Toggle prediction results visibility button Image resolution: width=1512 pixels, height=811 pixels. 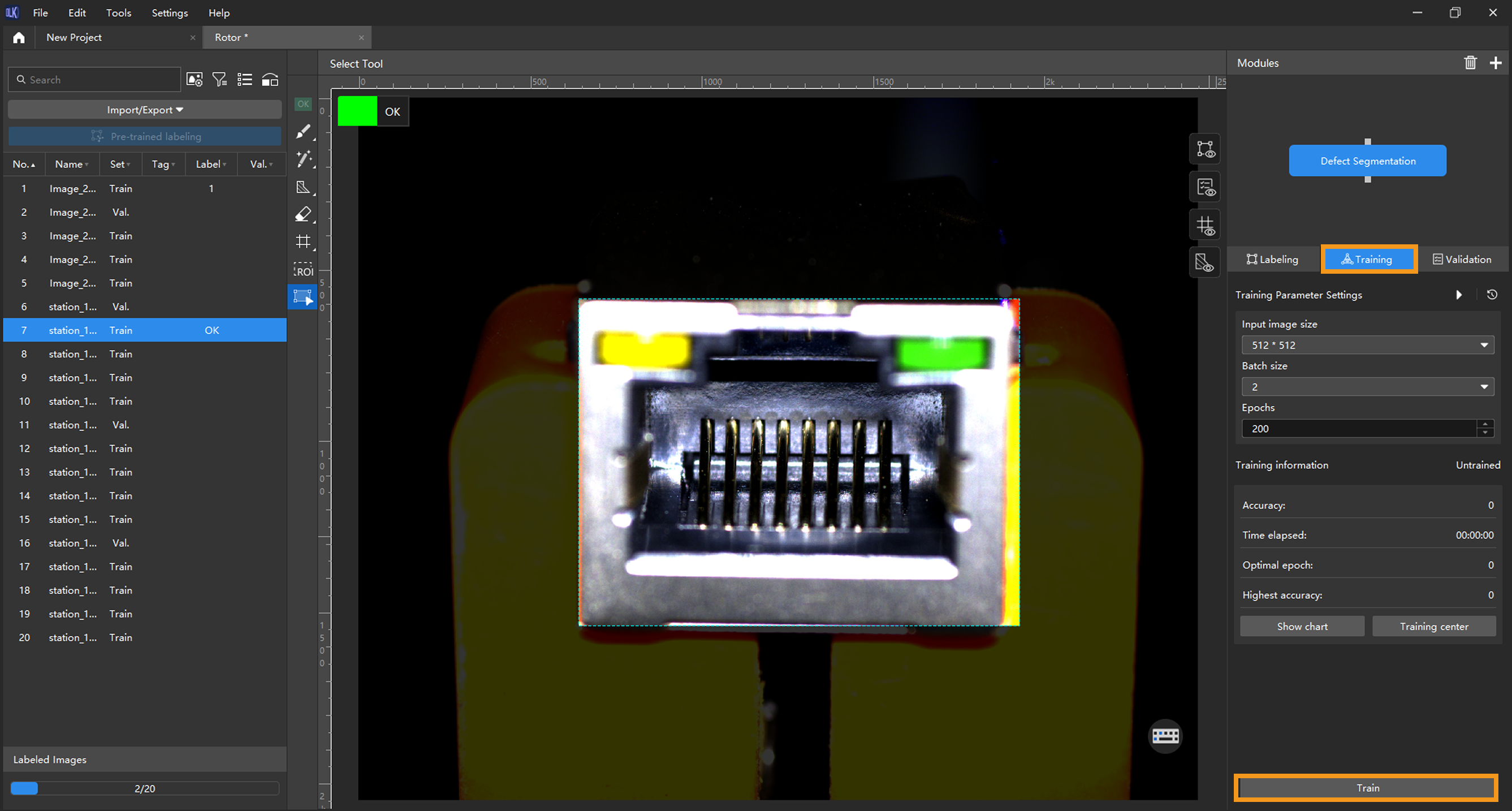[1204, 187]
